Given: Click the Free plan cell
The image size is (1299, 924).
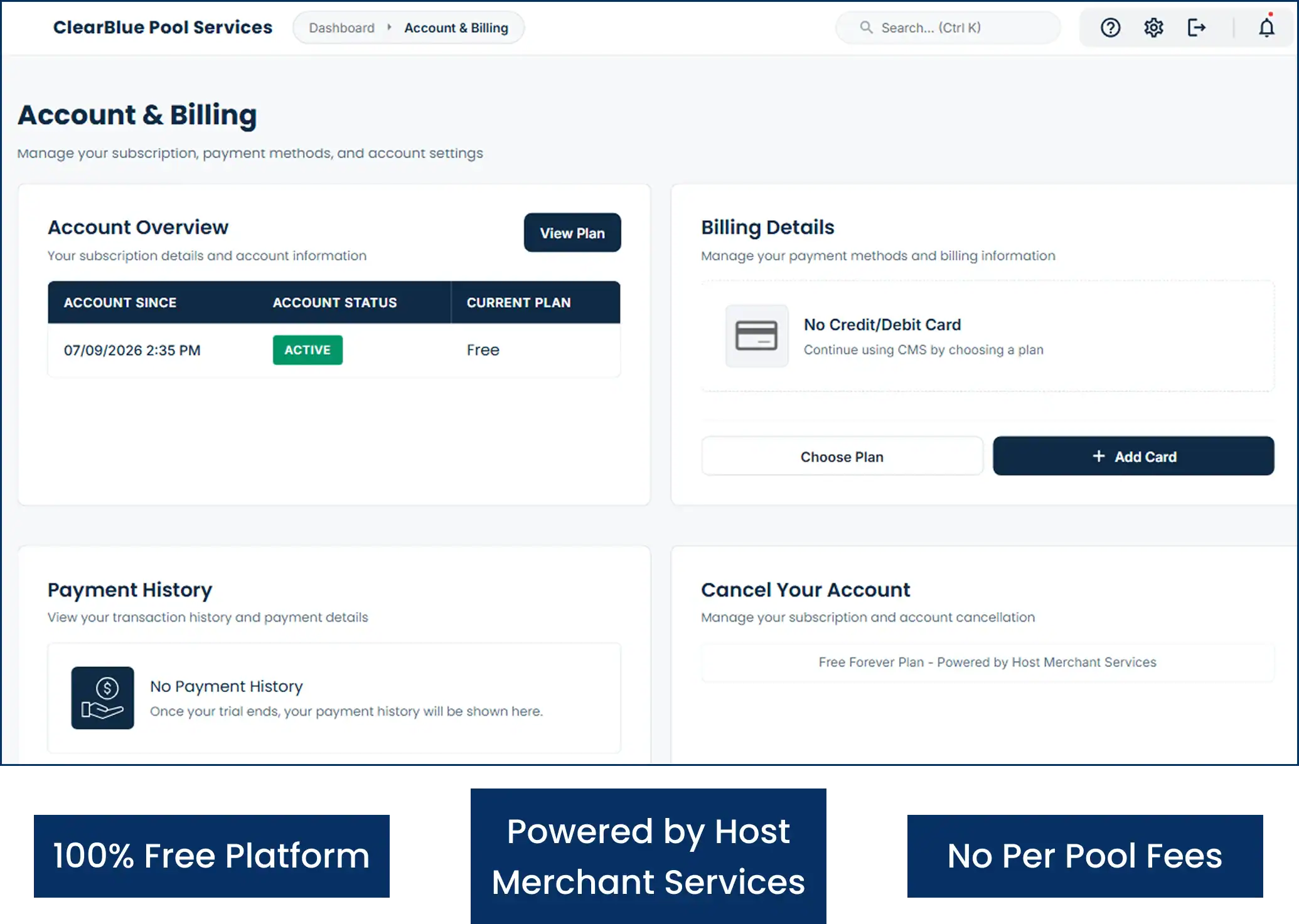Looking at the screenshot, I should pyautogui.click(x=483, y=350).
